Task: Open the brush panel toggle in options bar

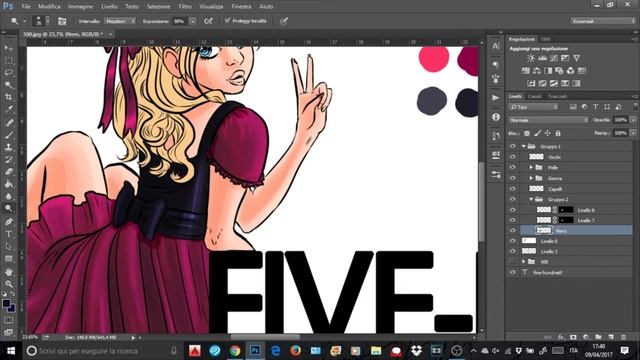Action: point(62,21)
